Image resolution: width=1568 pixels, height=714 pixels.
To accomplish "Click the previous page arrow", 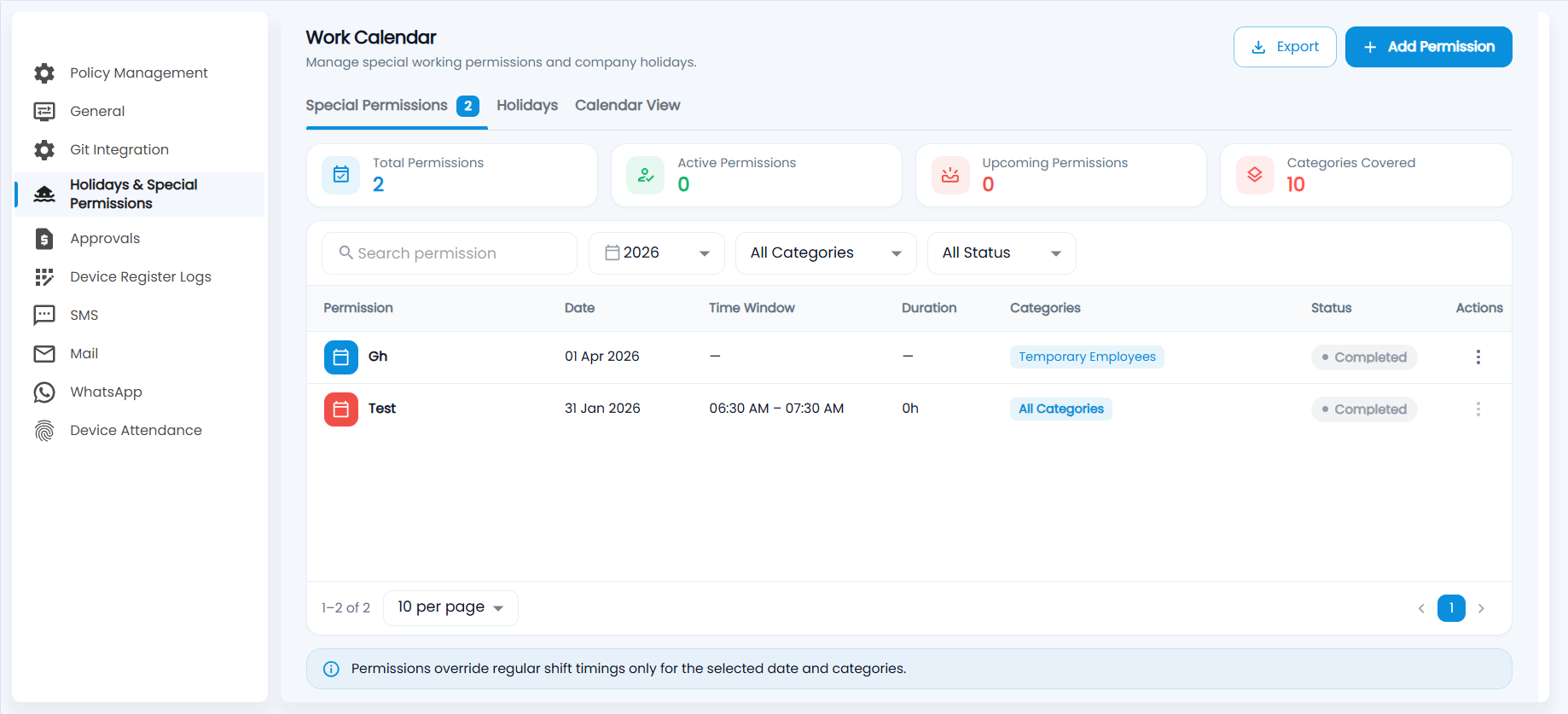I will click(x=1421, y=608).
